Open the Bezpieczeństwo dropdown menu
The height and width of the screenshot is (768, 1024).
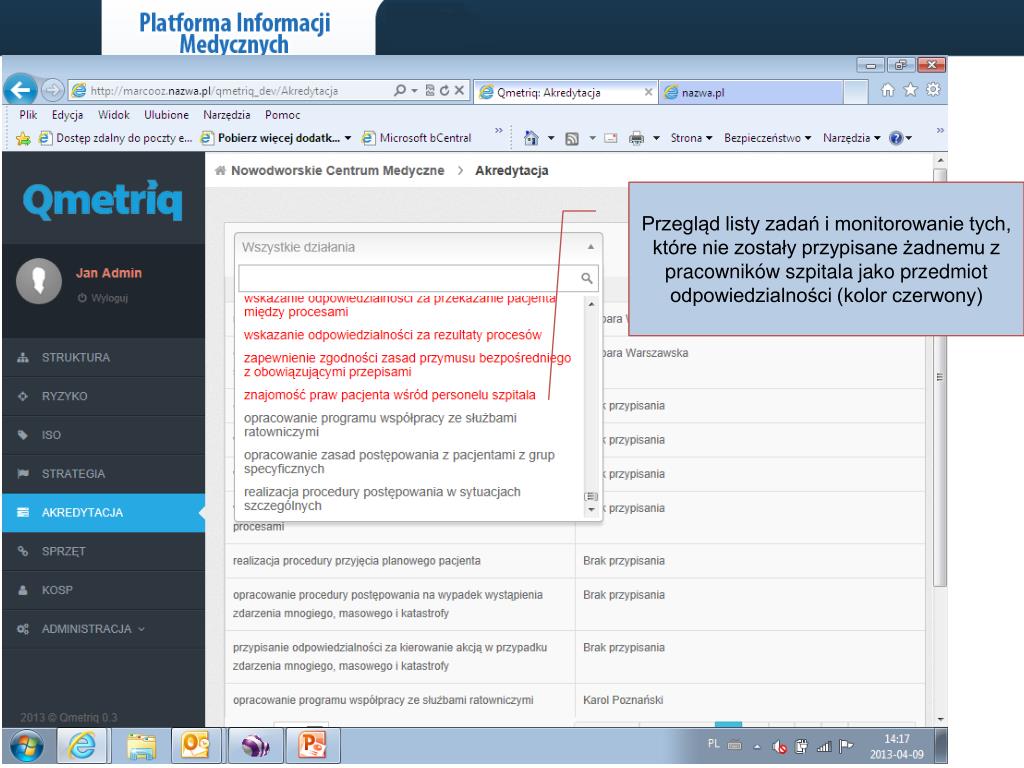767,138
